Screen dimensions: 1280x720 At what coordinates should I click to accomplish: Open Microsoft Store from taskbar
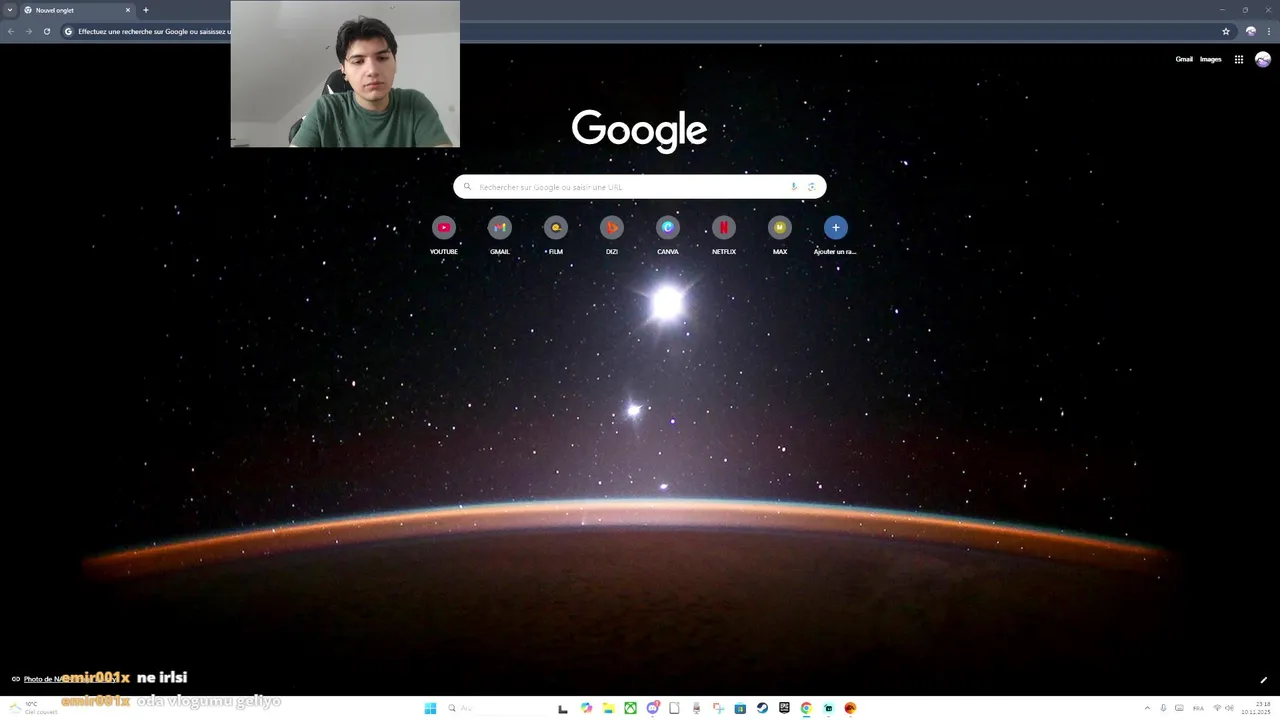point(740,708)
